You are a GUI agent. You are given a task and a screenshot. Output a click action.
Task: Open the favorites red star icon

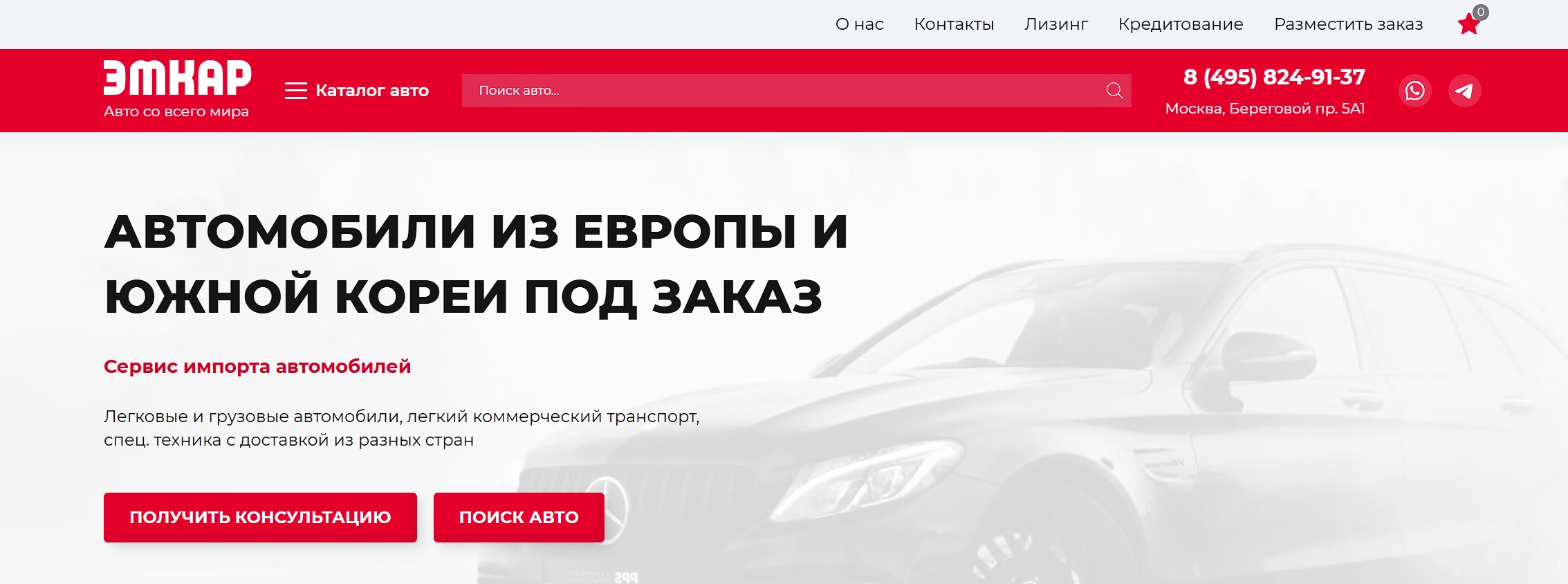1468,25
